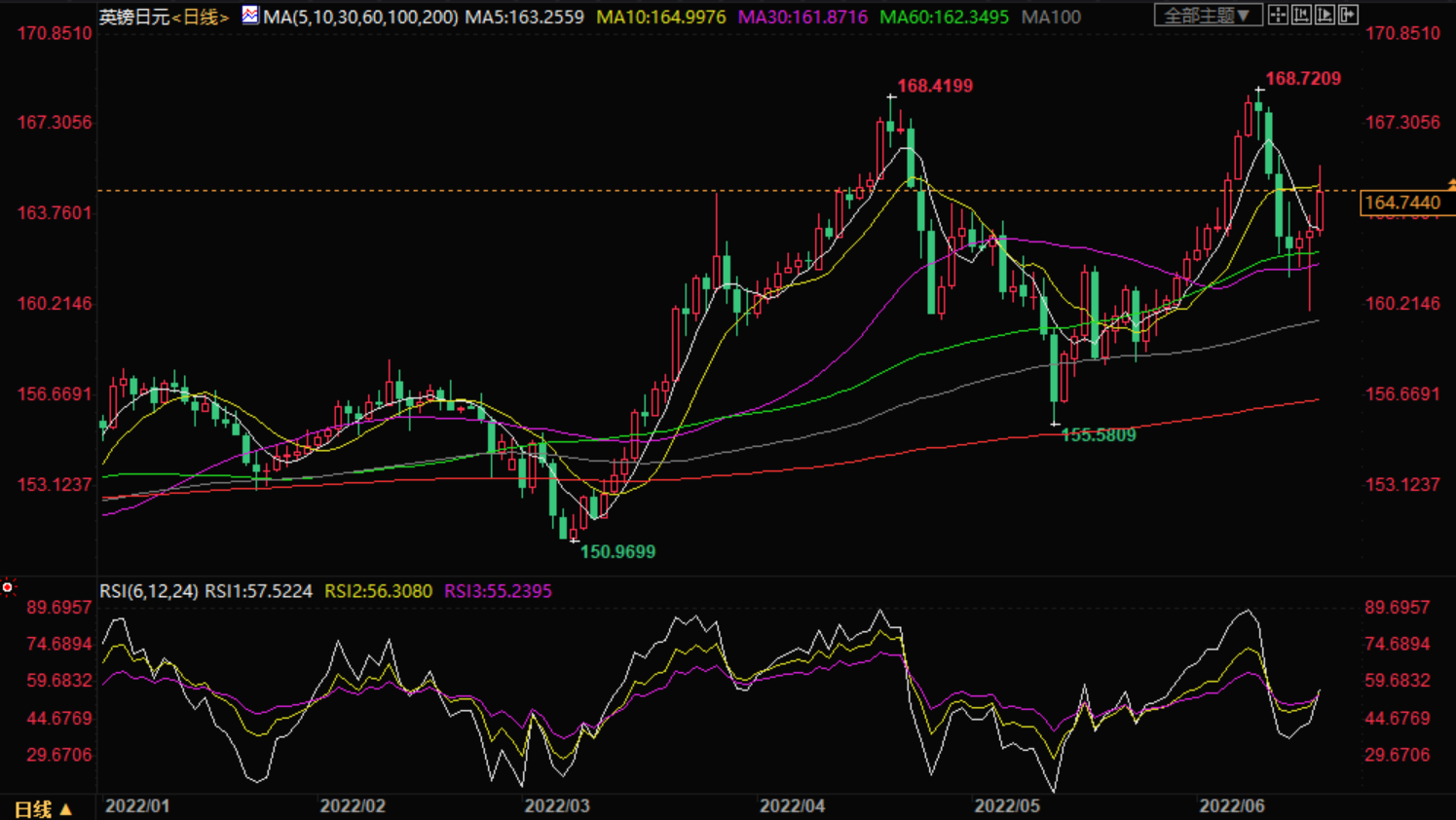
Task: Click the 2022/06 date on time axis
Action: coord(1232,806)
